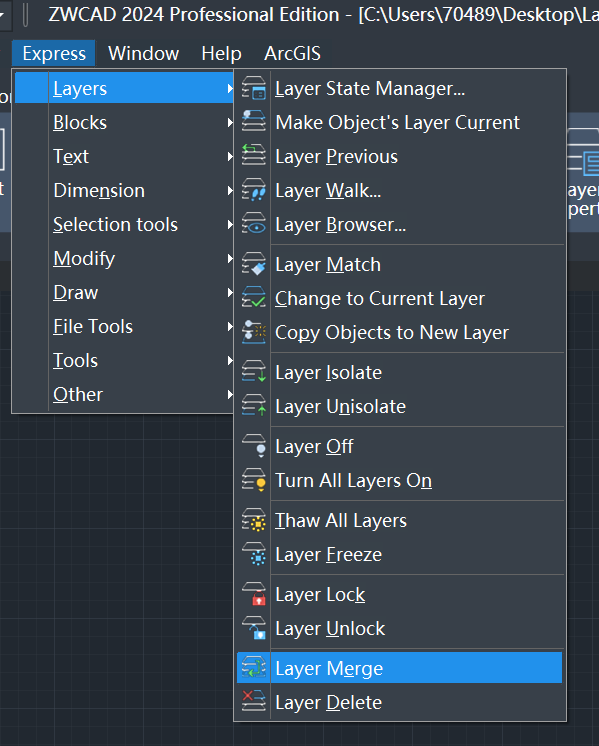Select Tools entry in Express menu
Viewport: 599px width, 746px height.
point(125,361)
